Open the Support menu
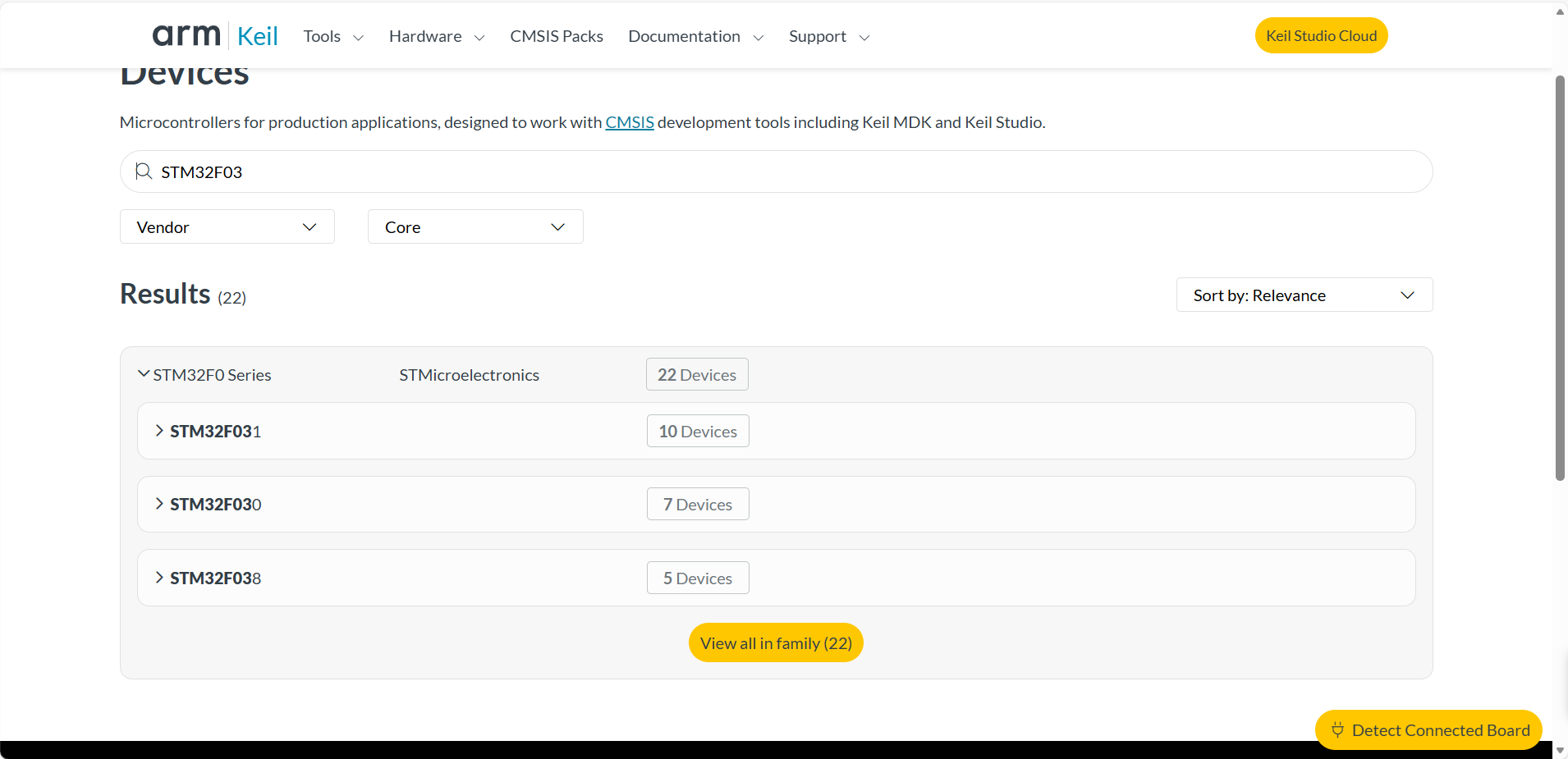Viewport: 1568px width, 759px height. coord(829,36)
